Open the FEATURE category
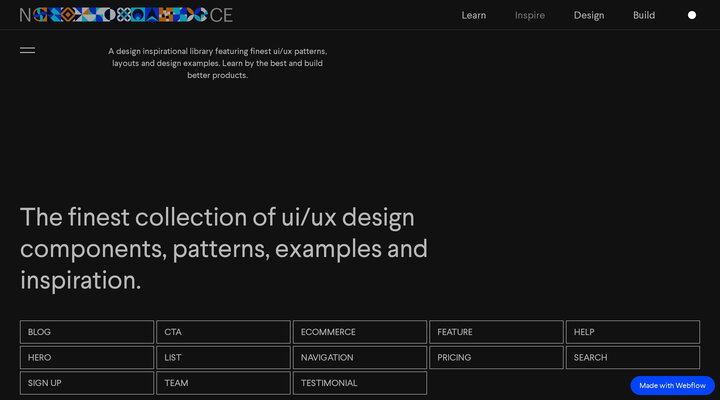 (x=496, y=332)
